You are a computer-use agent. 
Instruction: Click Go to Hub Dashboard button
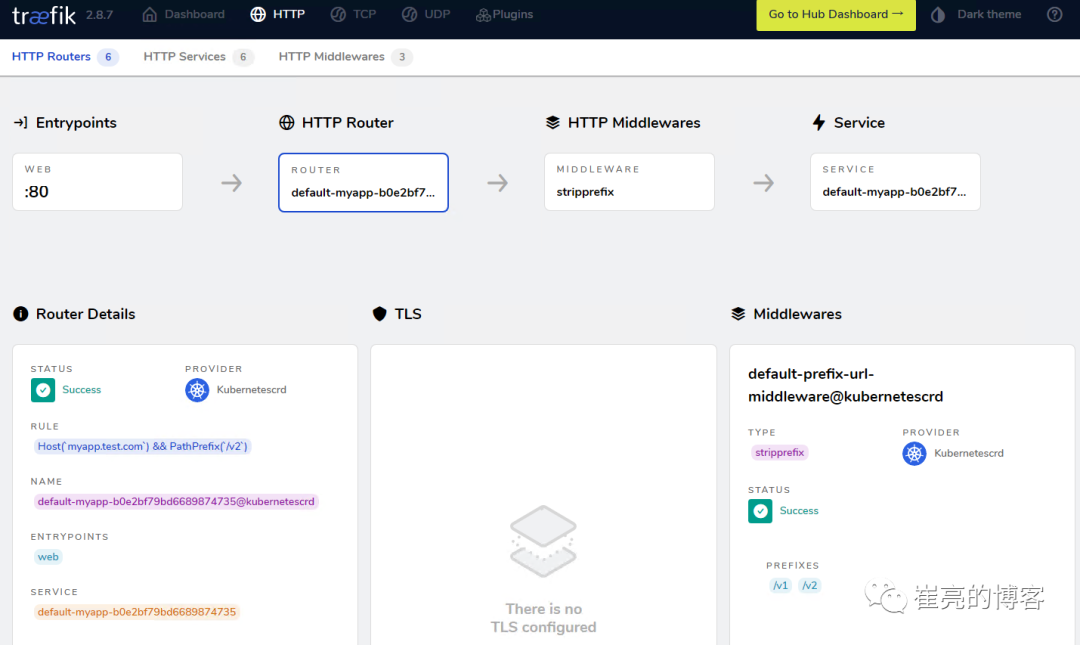coord(836,14)
